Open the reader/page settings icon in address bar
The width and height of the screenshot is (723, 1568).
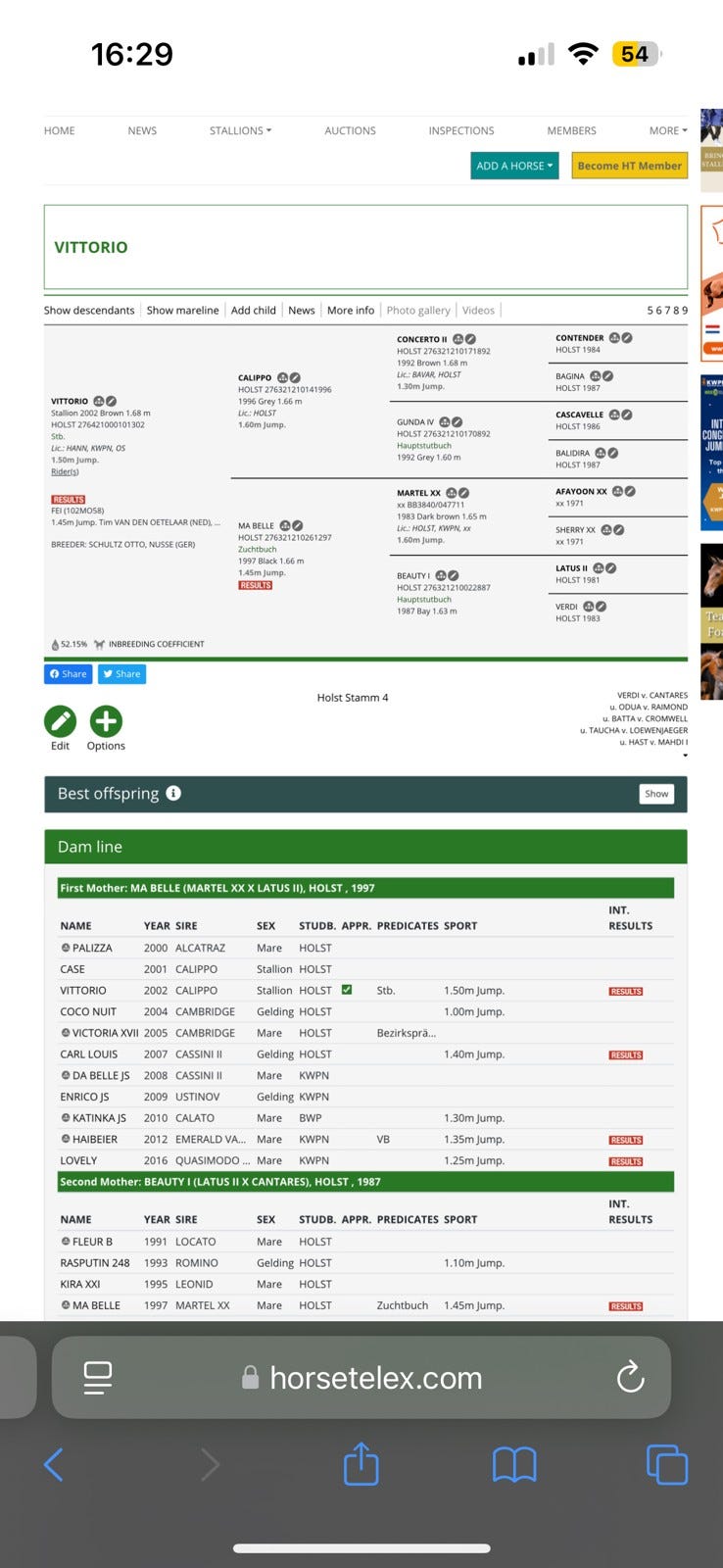click(98, 1377)
